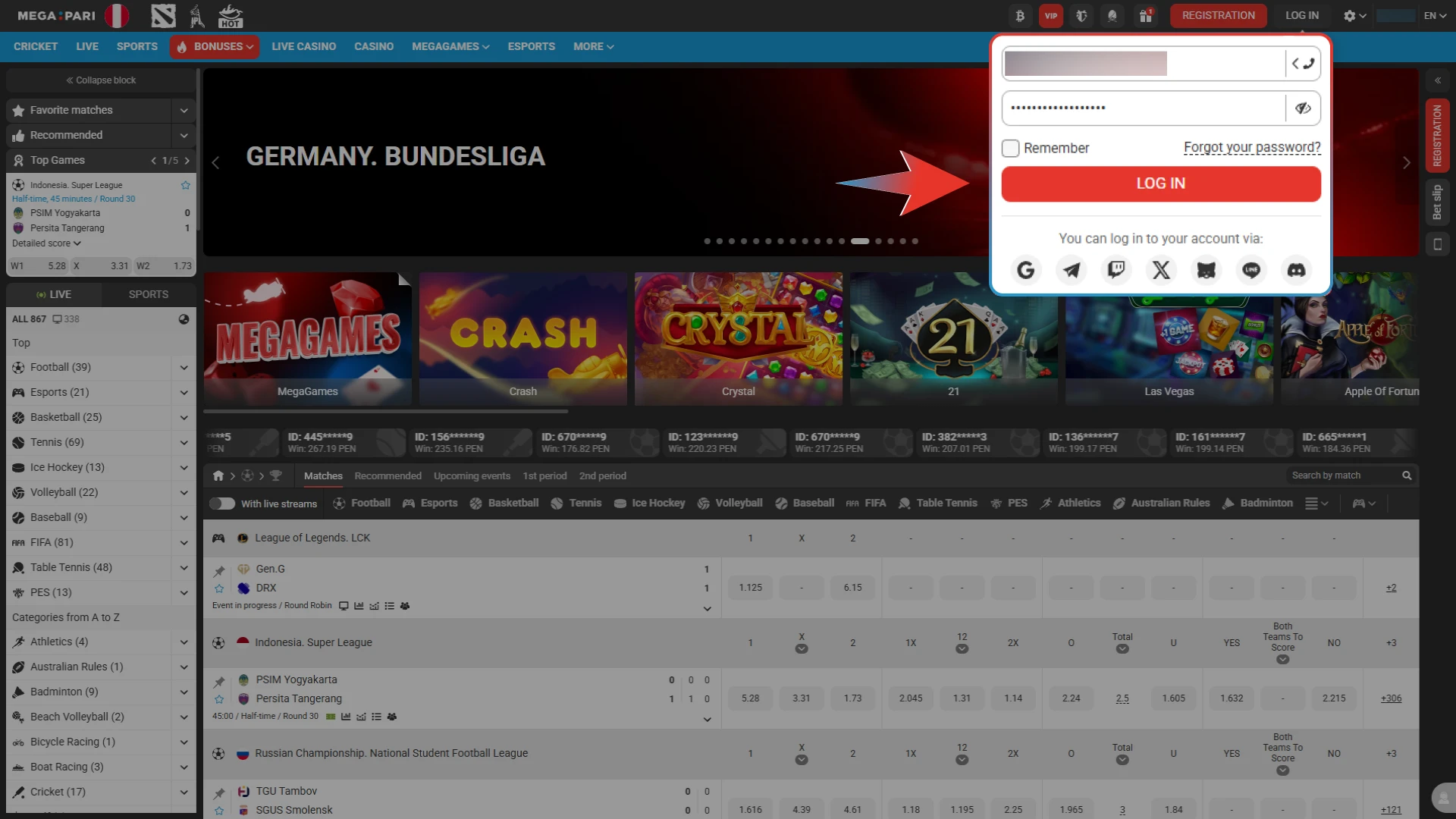Open the Crystal game thumbnail
This screenshot has width=1456, height=819.
(739, 338)
